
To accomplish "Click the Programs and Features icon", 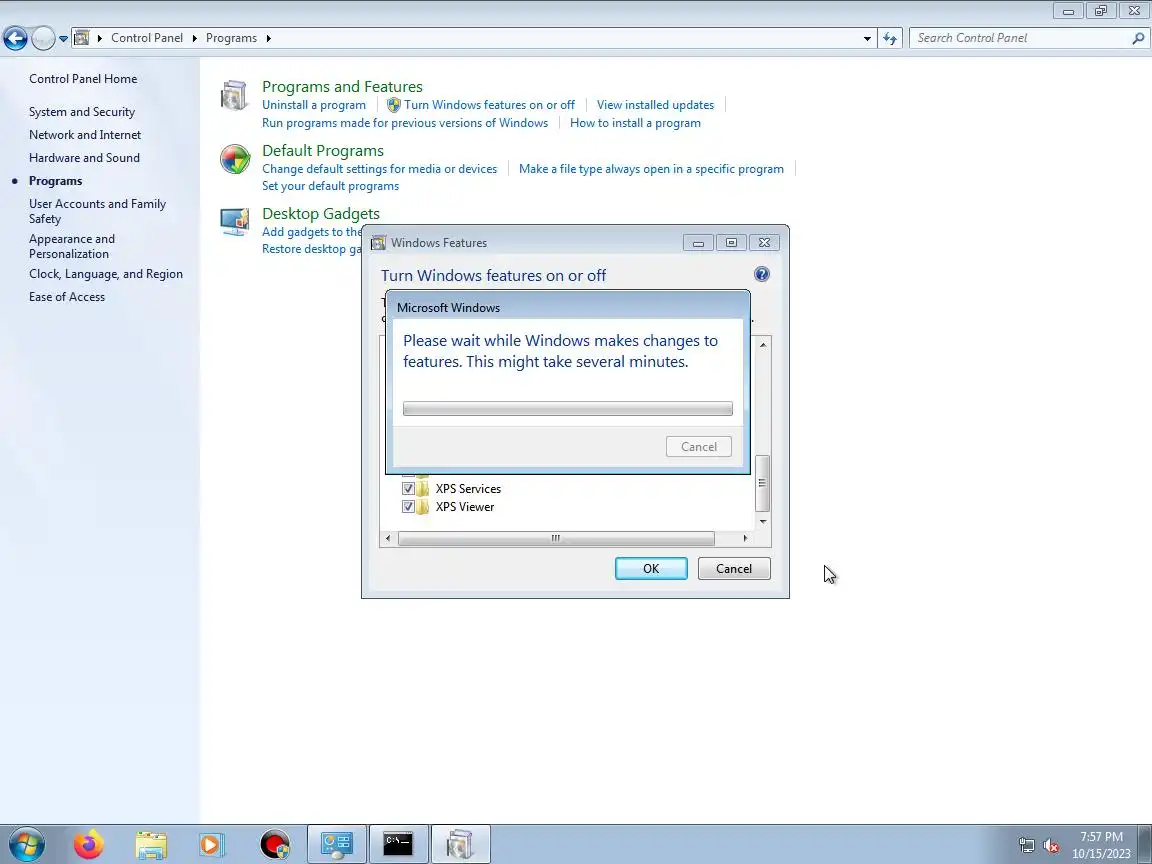I will (x=234, y=96).
